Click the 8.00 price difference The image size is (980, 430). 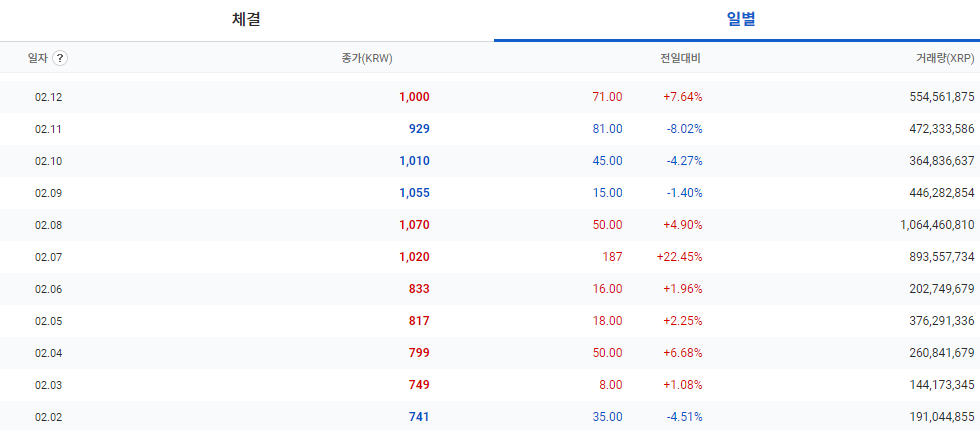tap(610, 384)
